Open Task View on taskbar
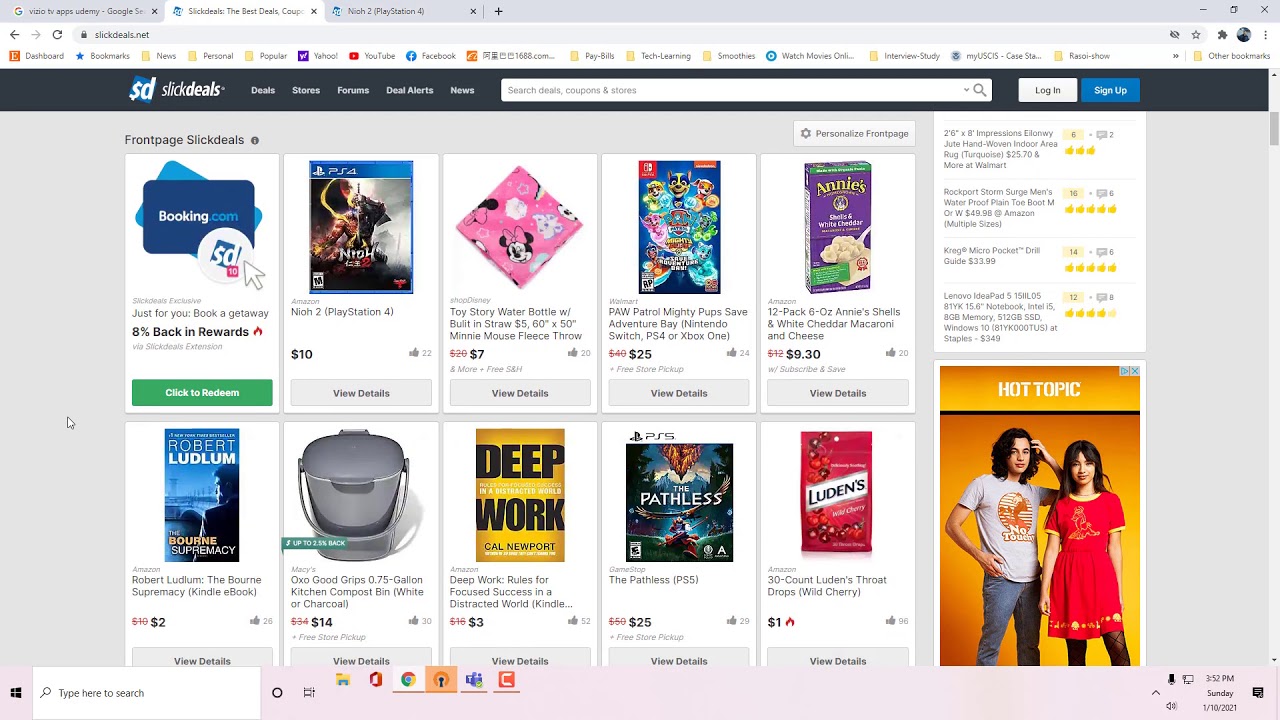 point(309,692)
